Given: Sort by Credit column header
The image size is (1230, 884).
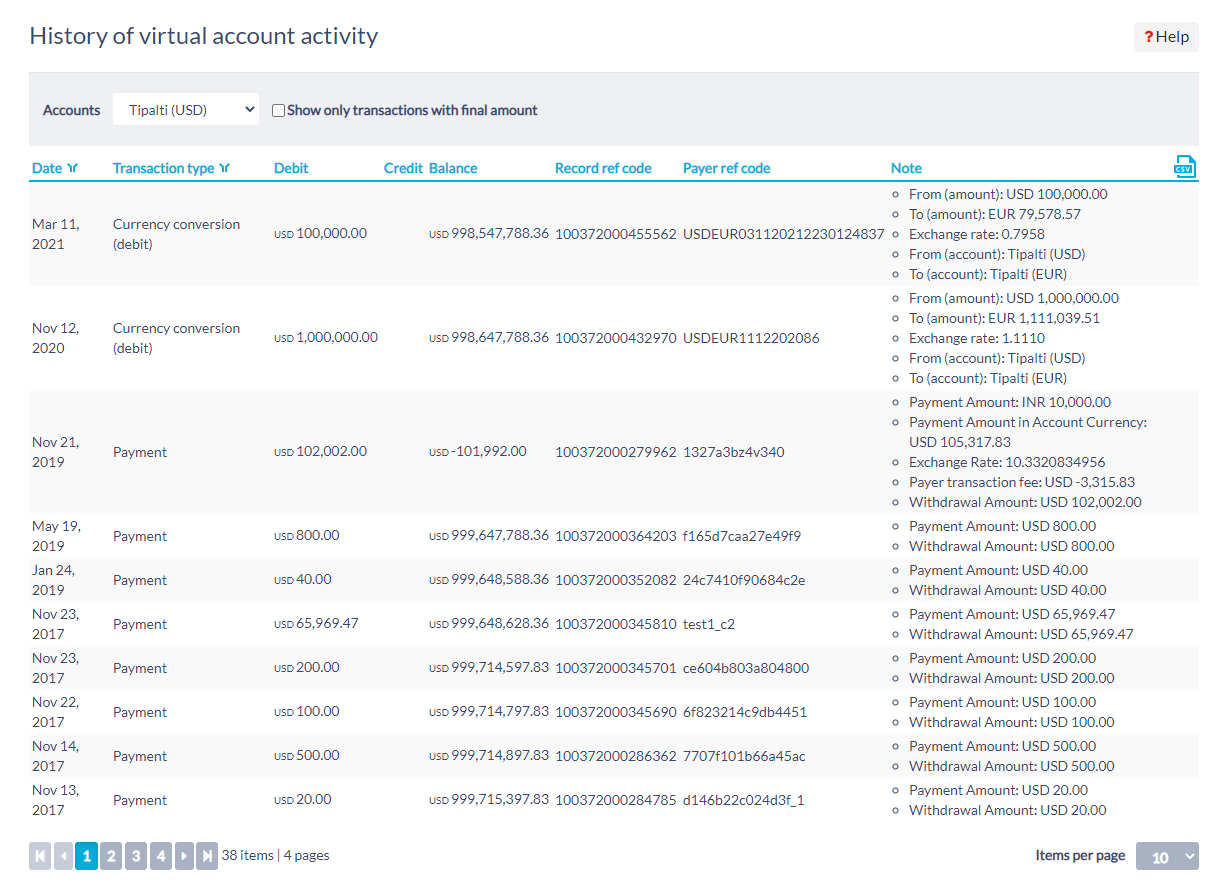Looking at the screenshot, I should coord(403,168).
